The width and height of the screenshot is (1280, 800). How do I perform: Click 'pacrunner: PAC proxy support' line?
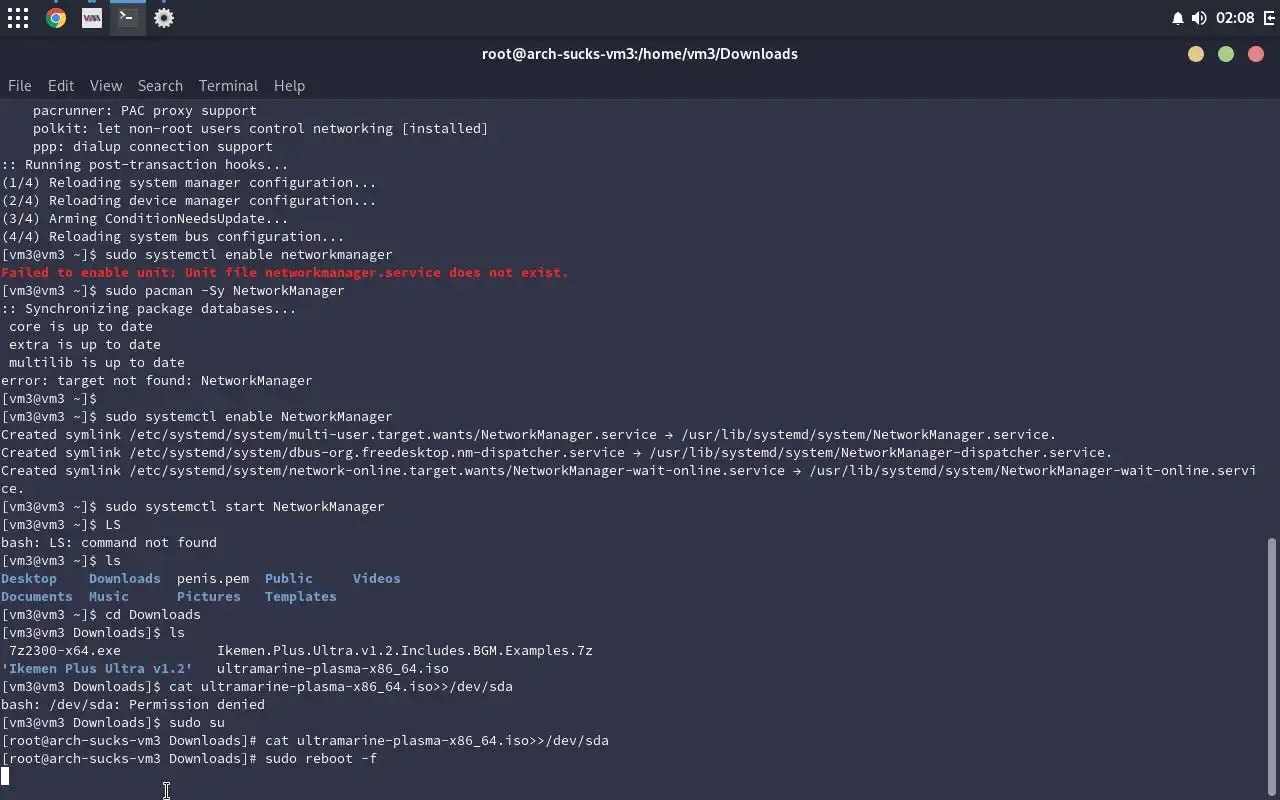click(x=145, y=110)
